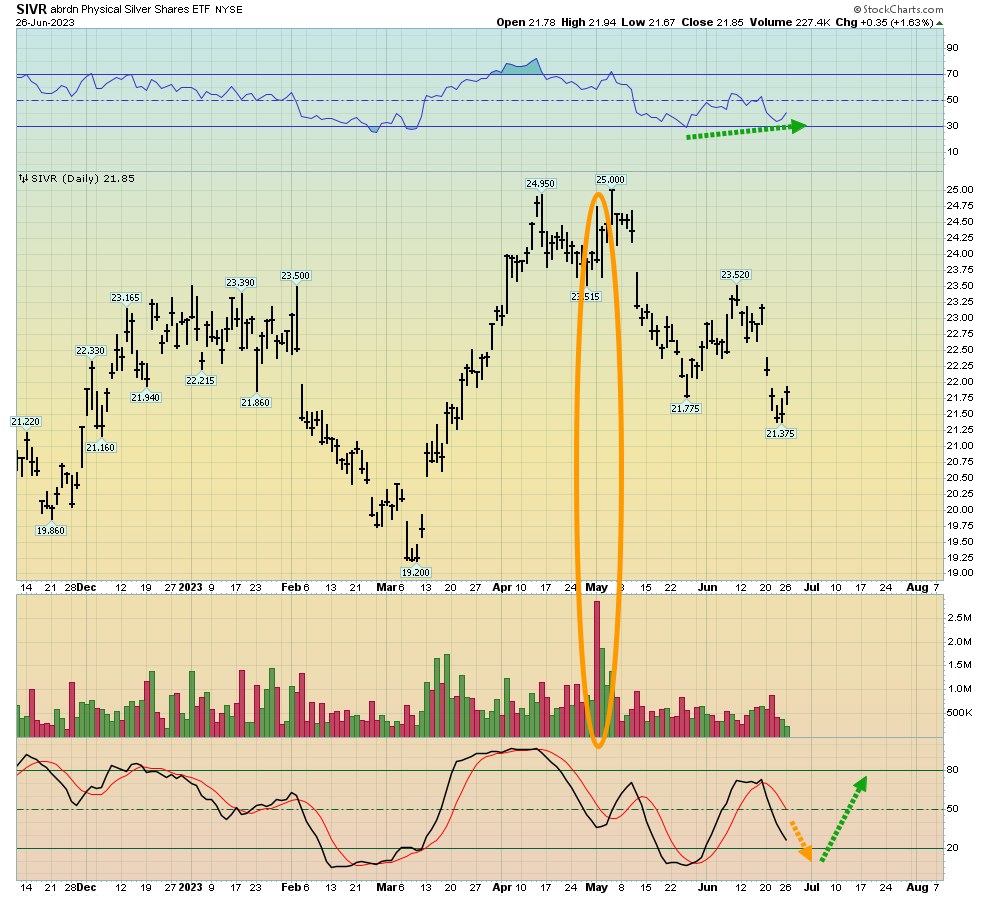The image size is (990, 897).
Task: Click the 23.500 high price label
Action: pyautogui.click(x=295, y=275)
